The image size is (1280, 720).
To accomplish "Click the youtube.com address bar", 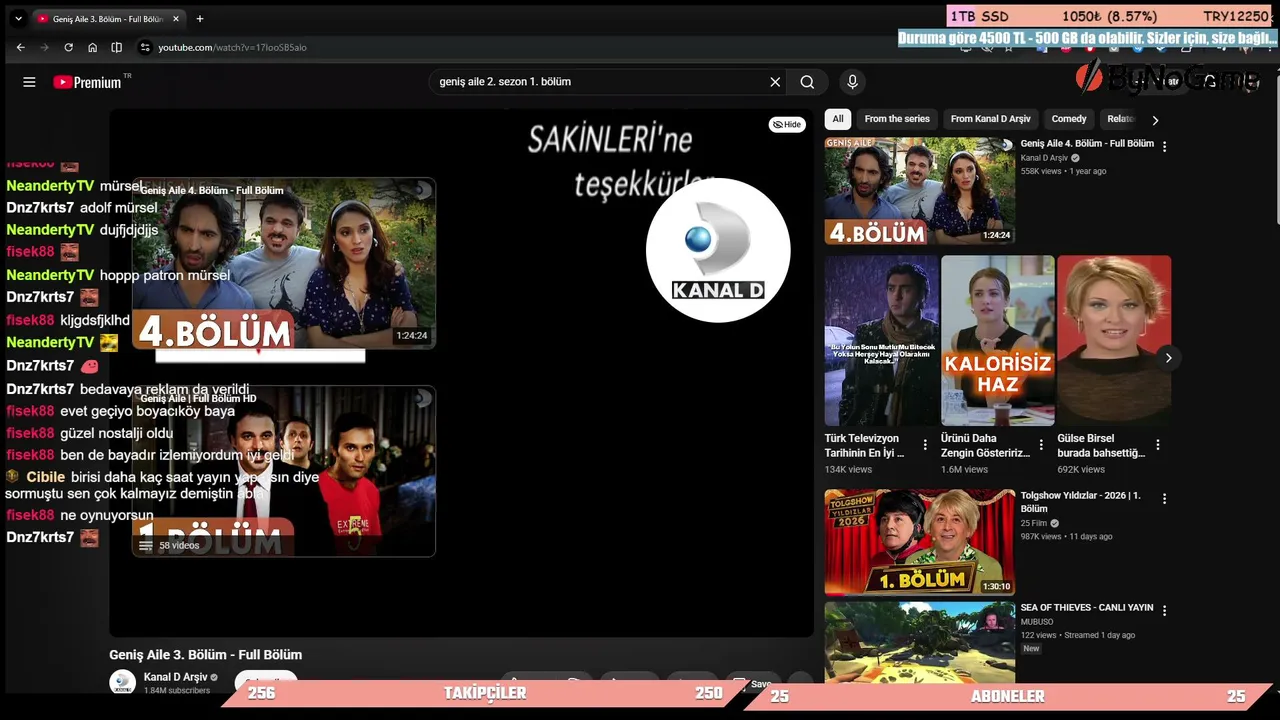I will (232, 47).
